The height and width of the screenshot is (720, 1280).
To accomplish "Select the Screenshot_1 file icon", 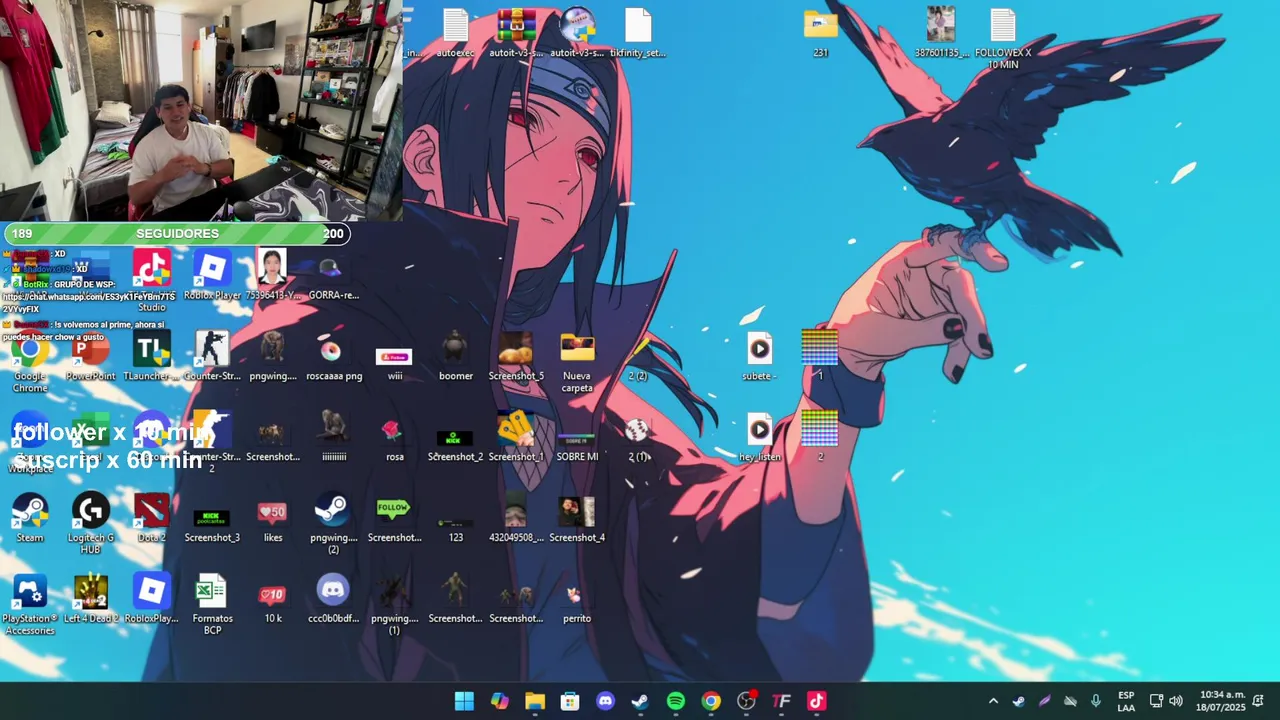I will point(516,438).
